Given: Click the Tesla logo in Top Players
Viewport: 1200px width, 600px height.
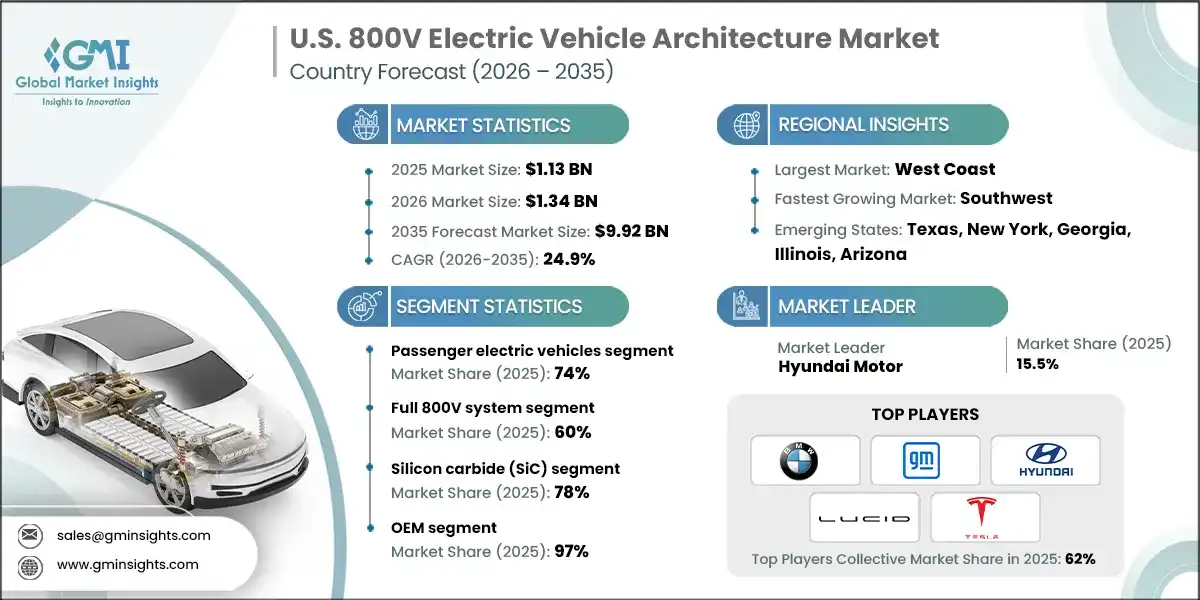Looking at the screenshot, I should click(985, 517).
